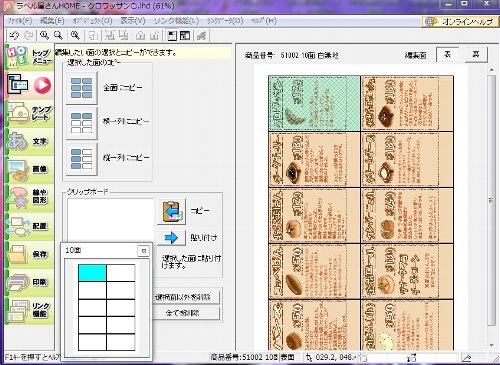The height and width of the screenshot is (365, 500).
Task: Open the 配置 arrangement sidebar item
Action: (x=29, y=226)
